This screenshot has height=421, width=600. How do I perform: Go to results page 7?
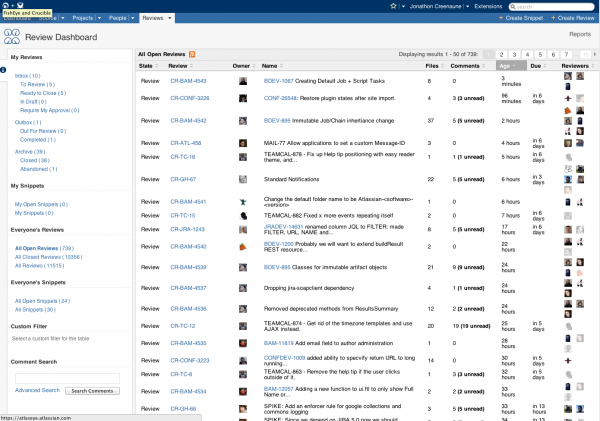tap(566, 54)
